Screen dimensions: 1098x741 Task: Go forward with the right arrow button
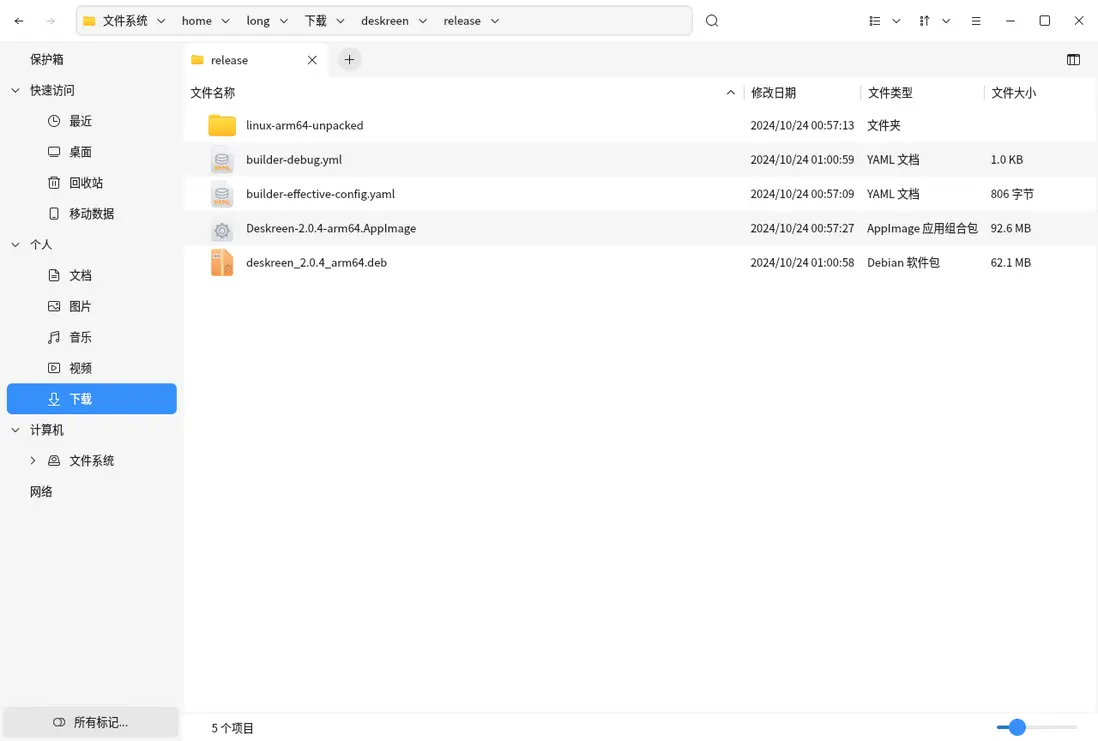(50, 21)
